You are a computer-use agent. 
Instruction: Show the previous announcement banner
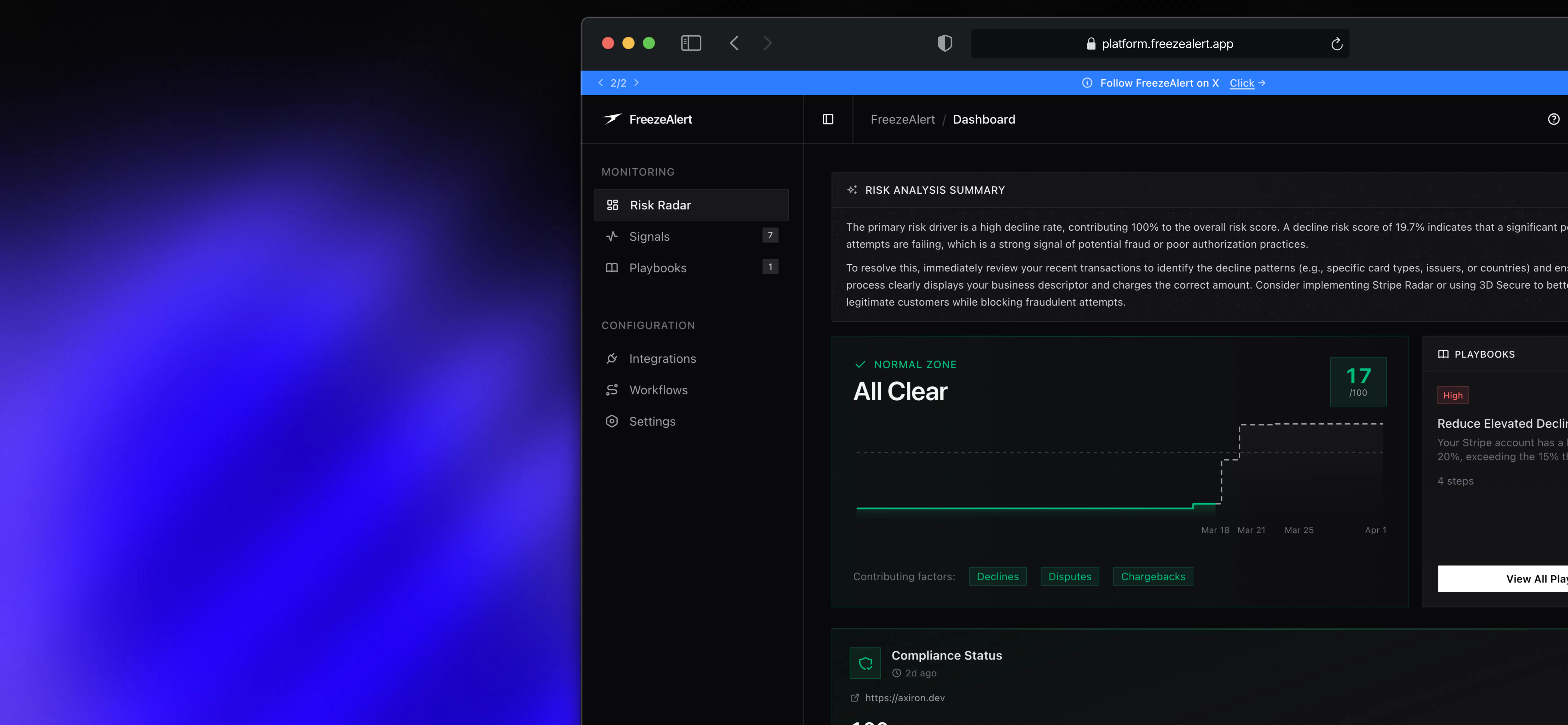click(x=601, y=83)
